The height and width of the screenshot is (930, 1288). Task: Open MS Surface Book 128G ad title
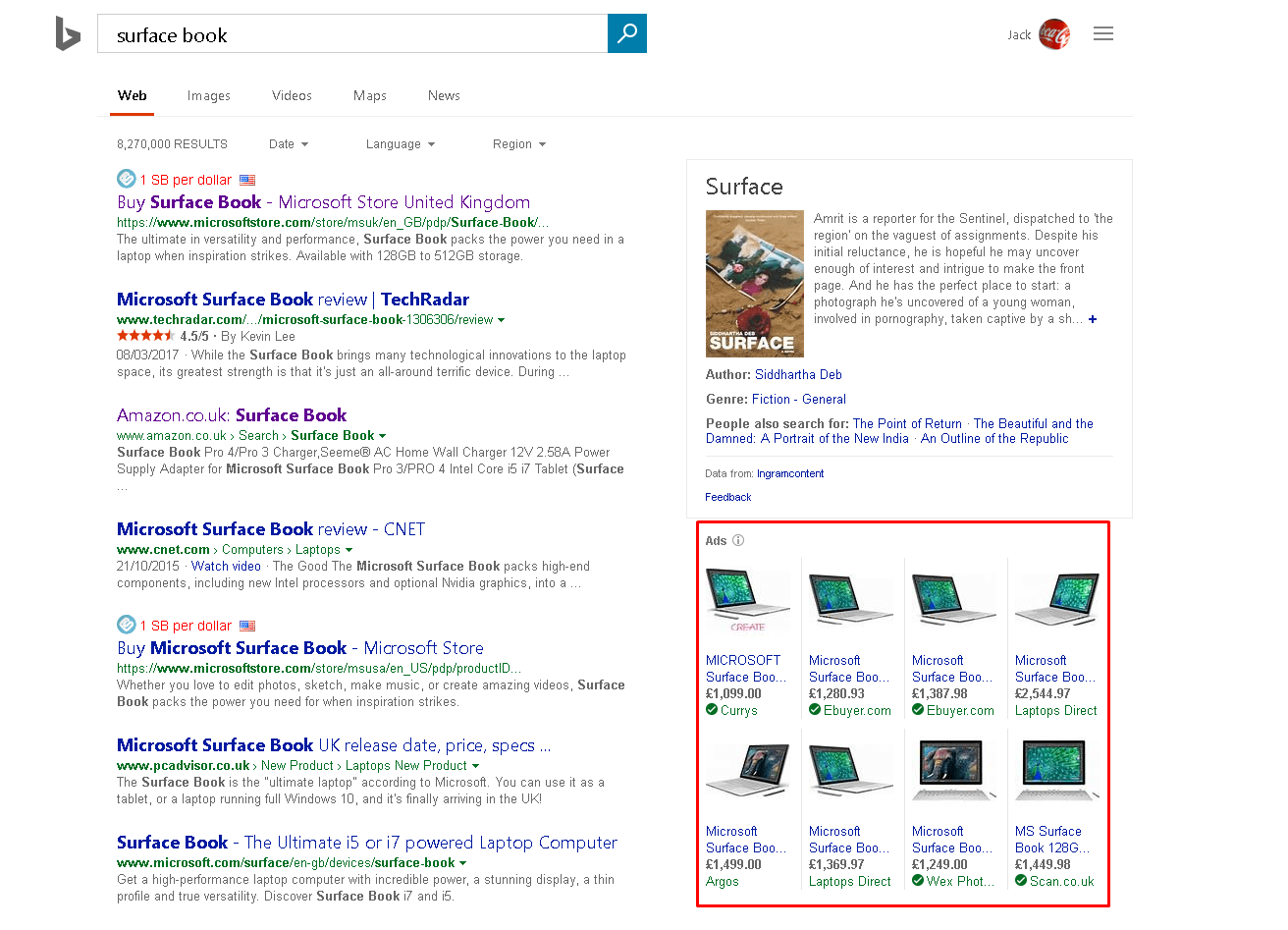(x=1052, y=840)
